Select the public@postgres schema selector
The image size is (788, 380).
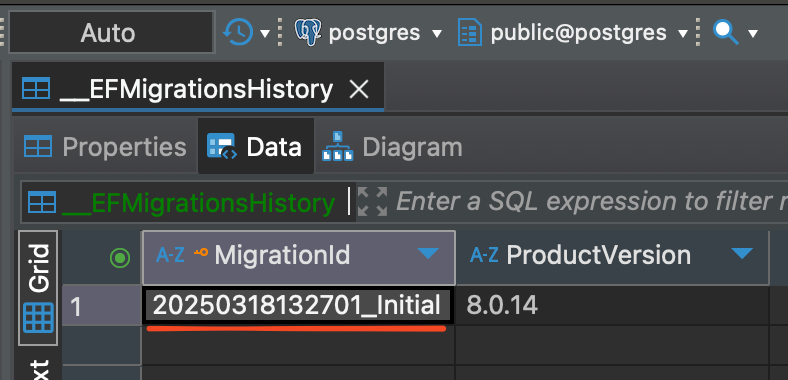pos(578,33)
